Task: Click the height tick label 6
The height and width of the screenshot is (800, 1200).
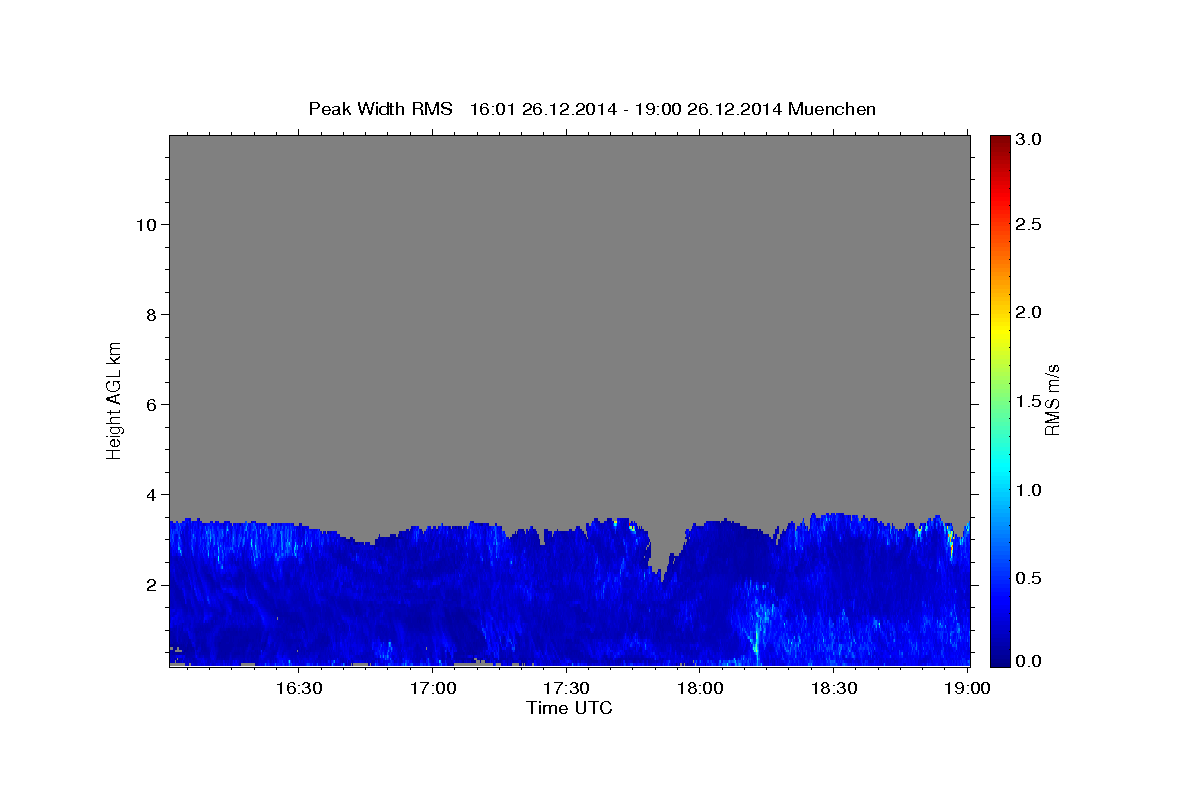Action: tap(150, 404)
